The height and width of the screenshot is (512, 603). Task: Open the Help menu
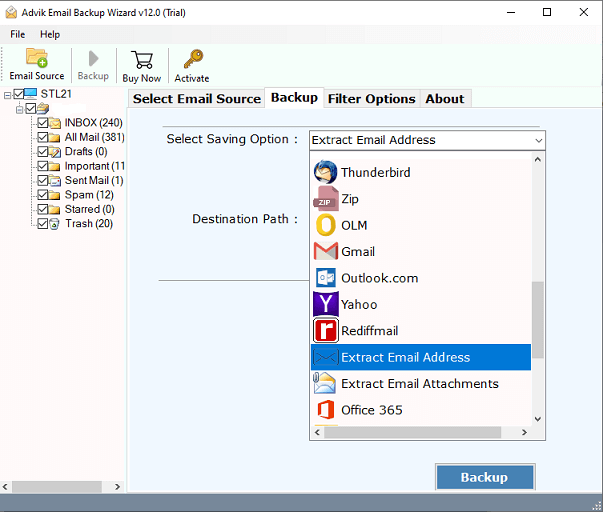click(x=50, y=34)
